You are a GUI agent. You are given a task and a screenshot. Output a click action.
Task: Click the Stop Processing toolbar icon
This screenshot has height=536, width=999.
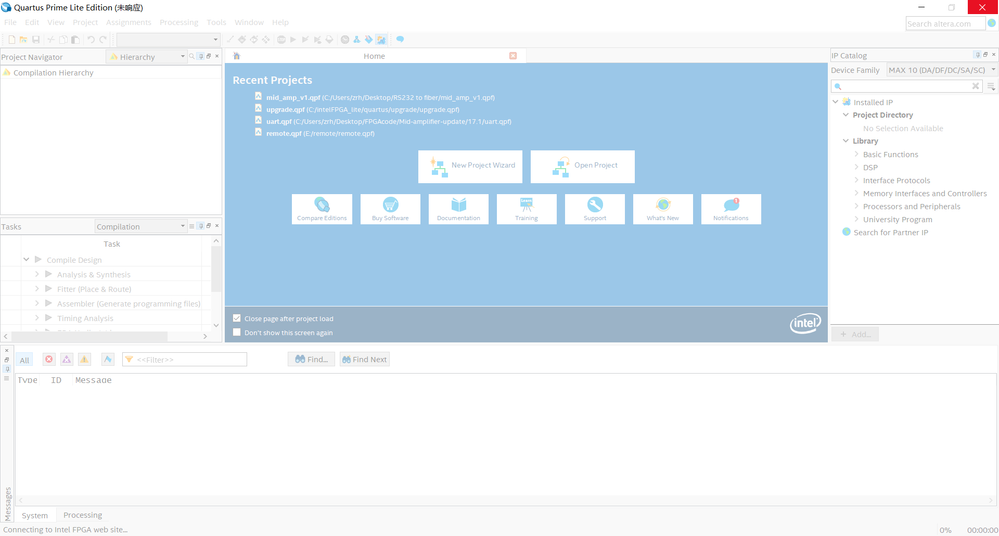coord(281,40)
